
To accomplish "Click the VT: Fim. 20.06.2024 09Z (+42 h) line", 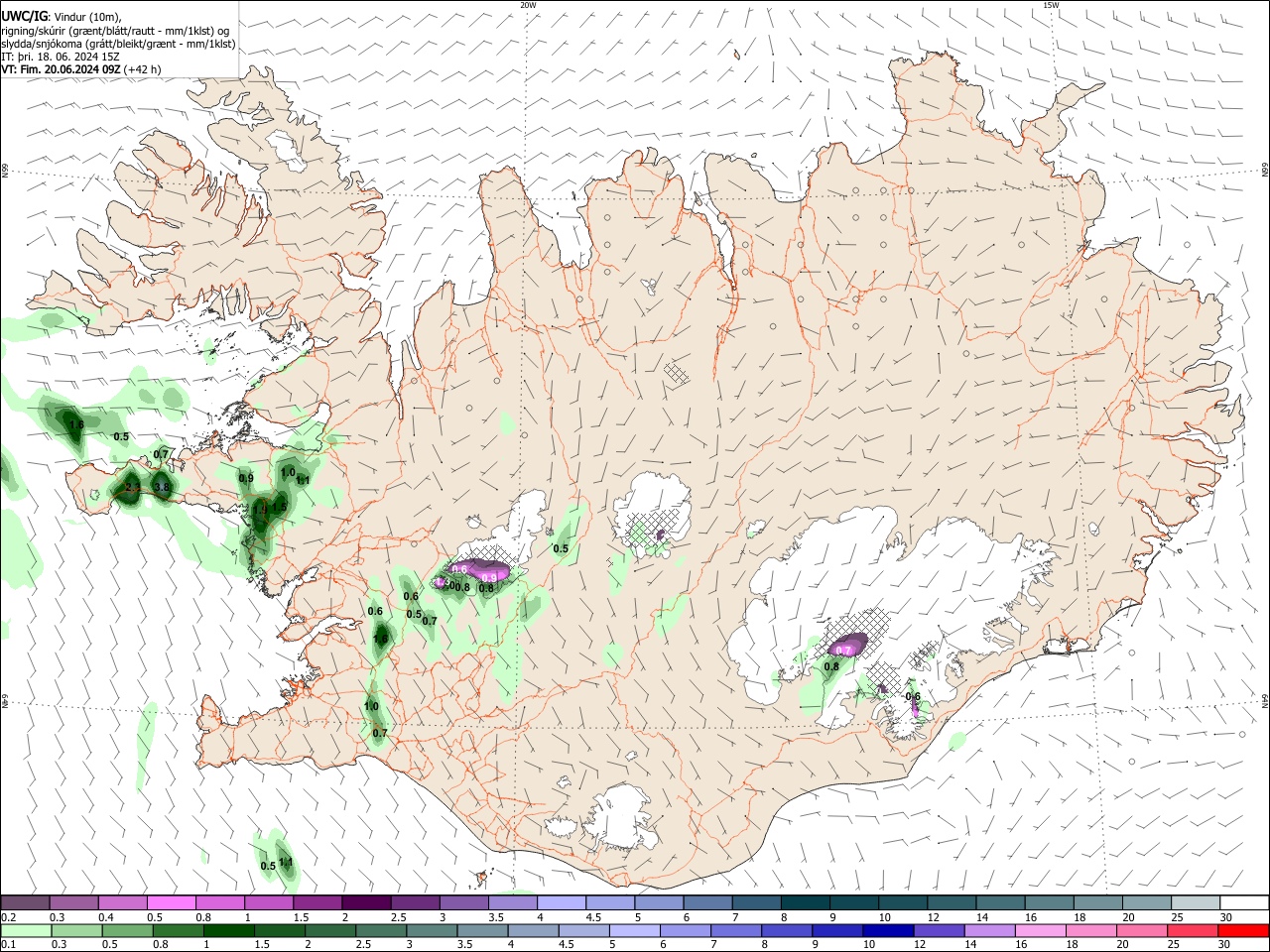I will coord(80,69).
